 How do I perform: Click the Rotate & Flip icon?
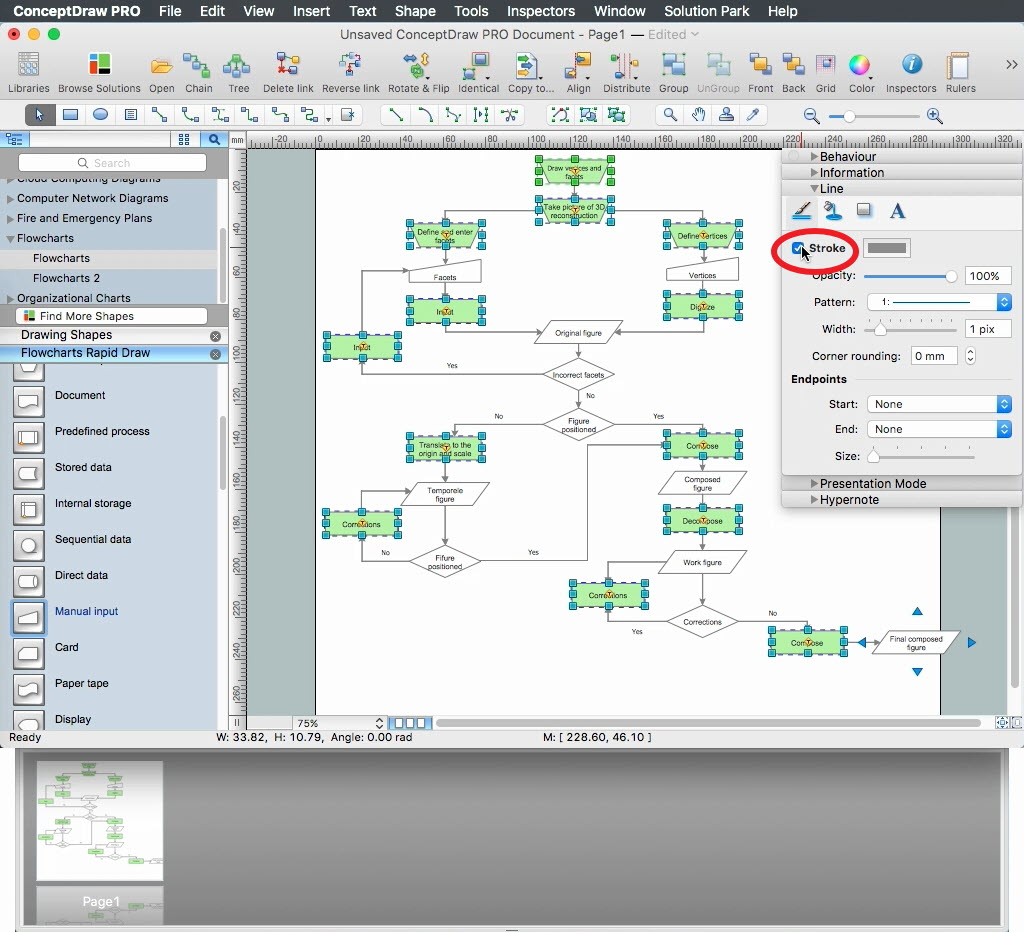[x=418, y=67]
